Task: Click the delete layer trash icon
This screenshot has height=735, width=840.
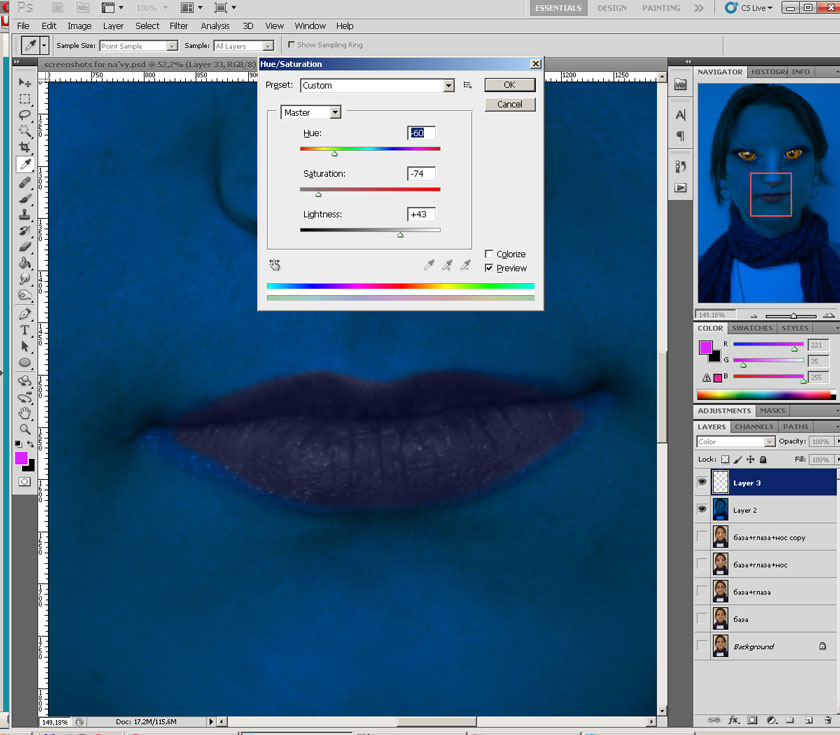Action: pyautogui.click(x=828, y=719)
